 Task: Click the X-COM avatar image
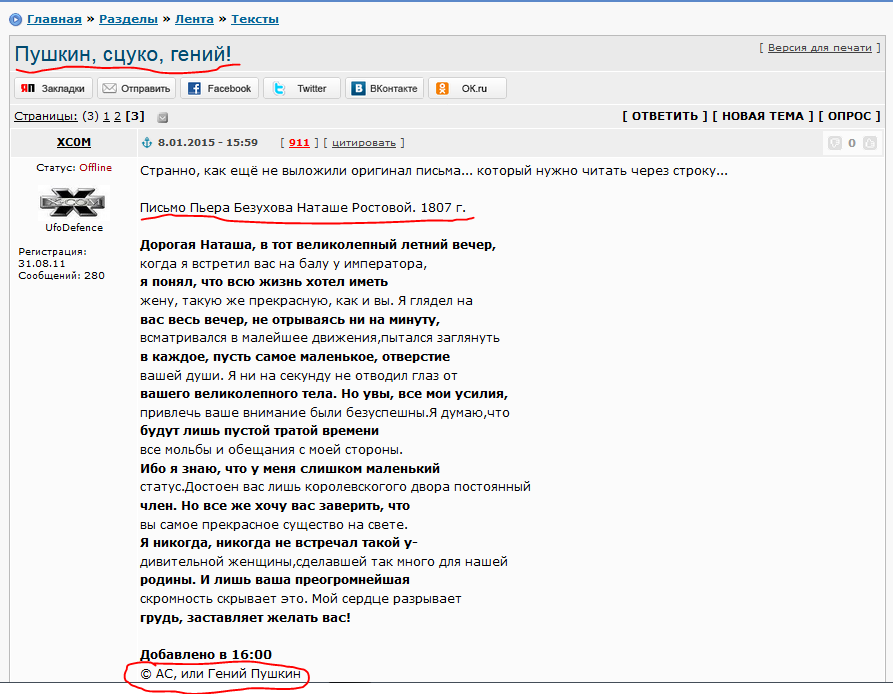point(73,202)
